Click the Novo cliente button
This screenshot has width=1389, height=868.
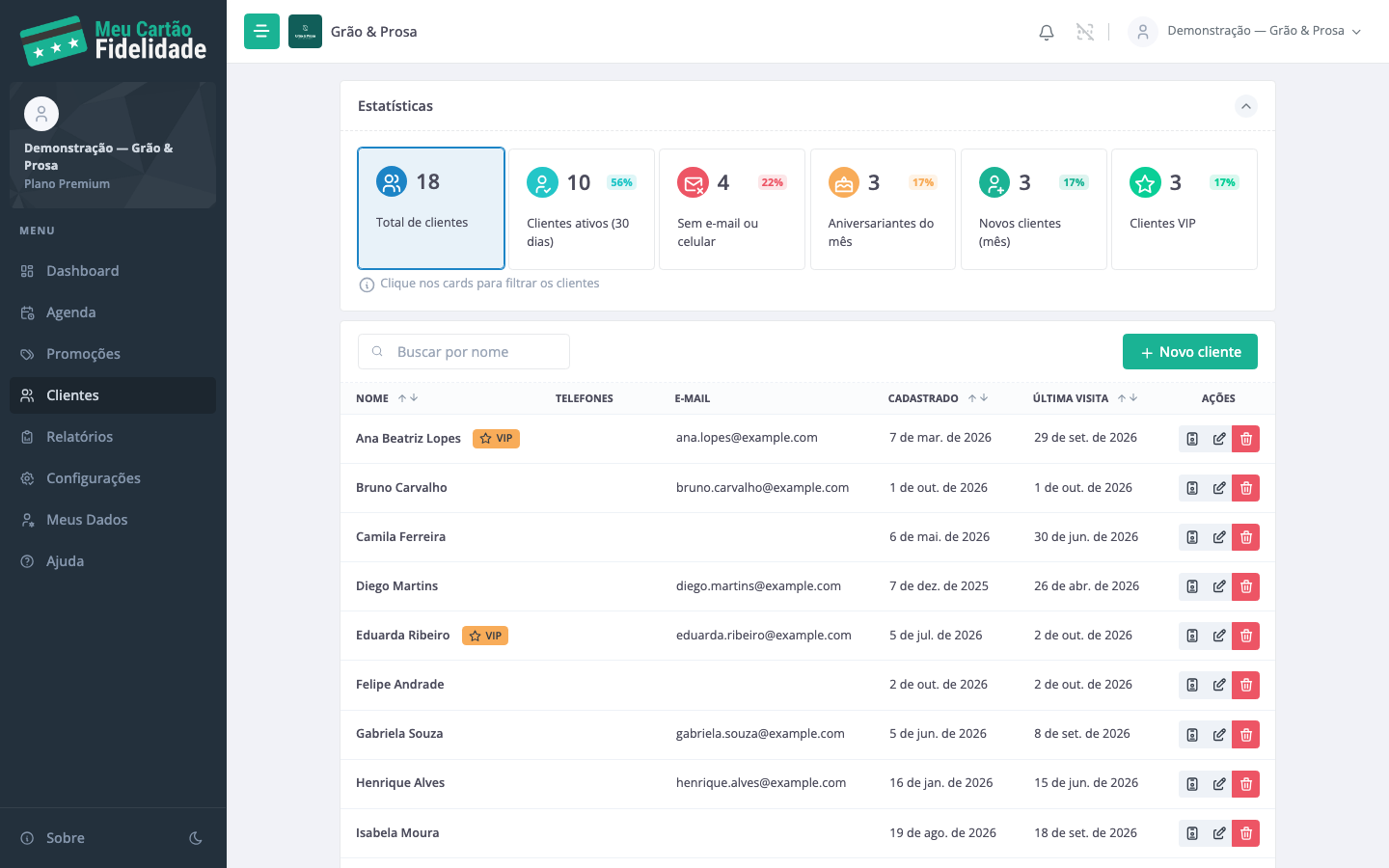1190,352
